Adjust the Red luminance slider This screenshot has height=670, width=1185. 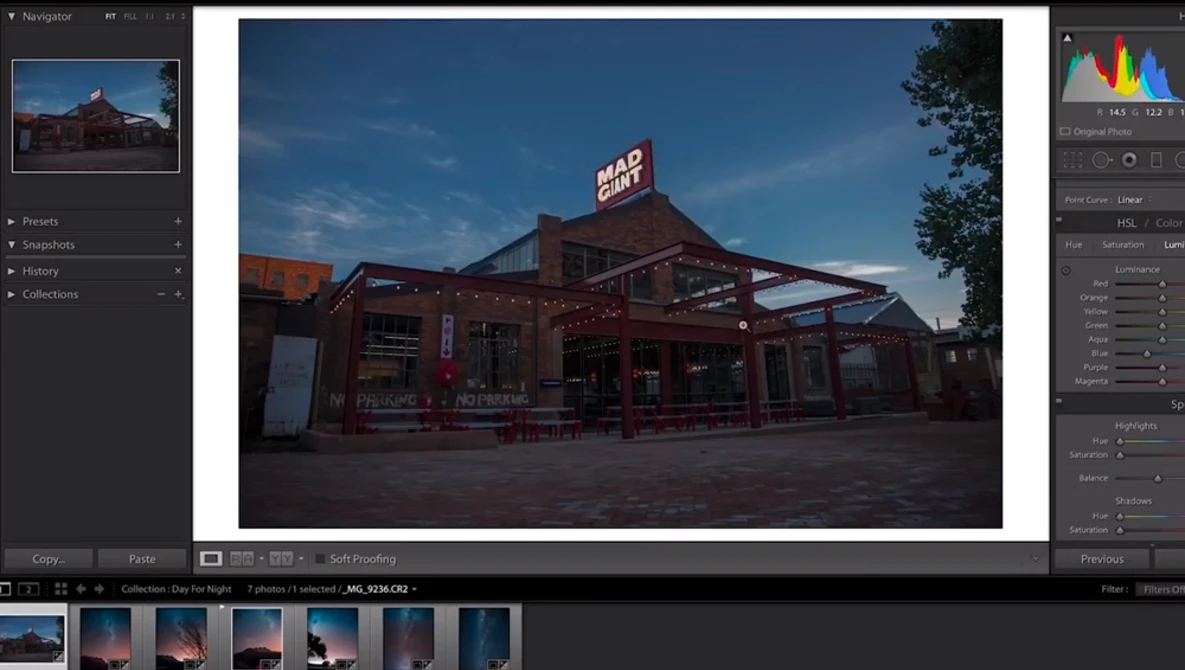tap(1162, 284)
